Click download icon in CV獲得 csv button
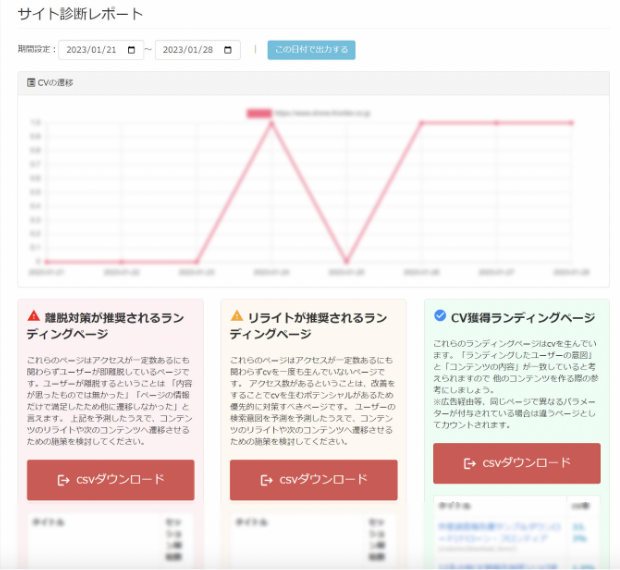 [x=470, y=463]
